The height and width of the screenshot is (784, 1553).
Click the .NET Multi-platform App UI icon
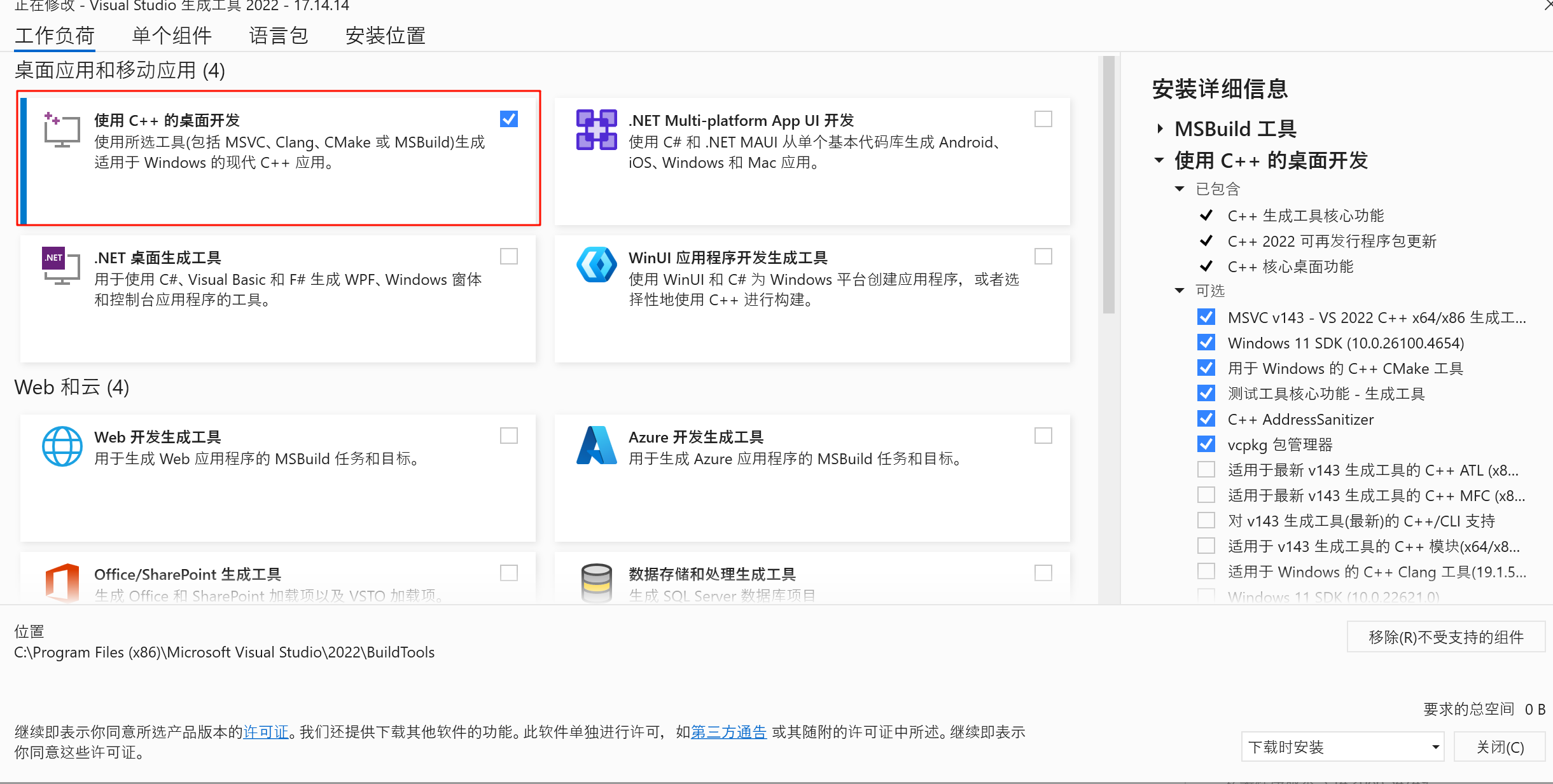coord(596,130)
